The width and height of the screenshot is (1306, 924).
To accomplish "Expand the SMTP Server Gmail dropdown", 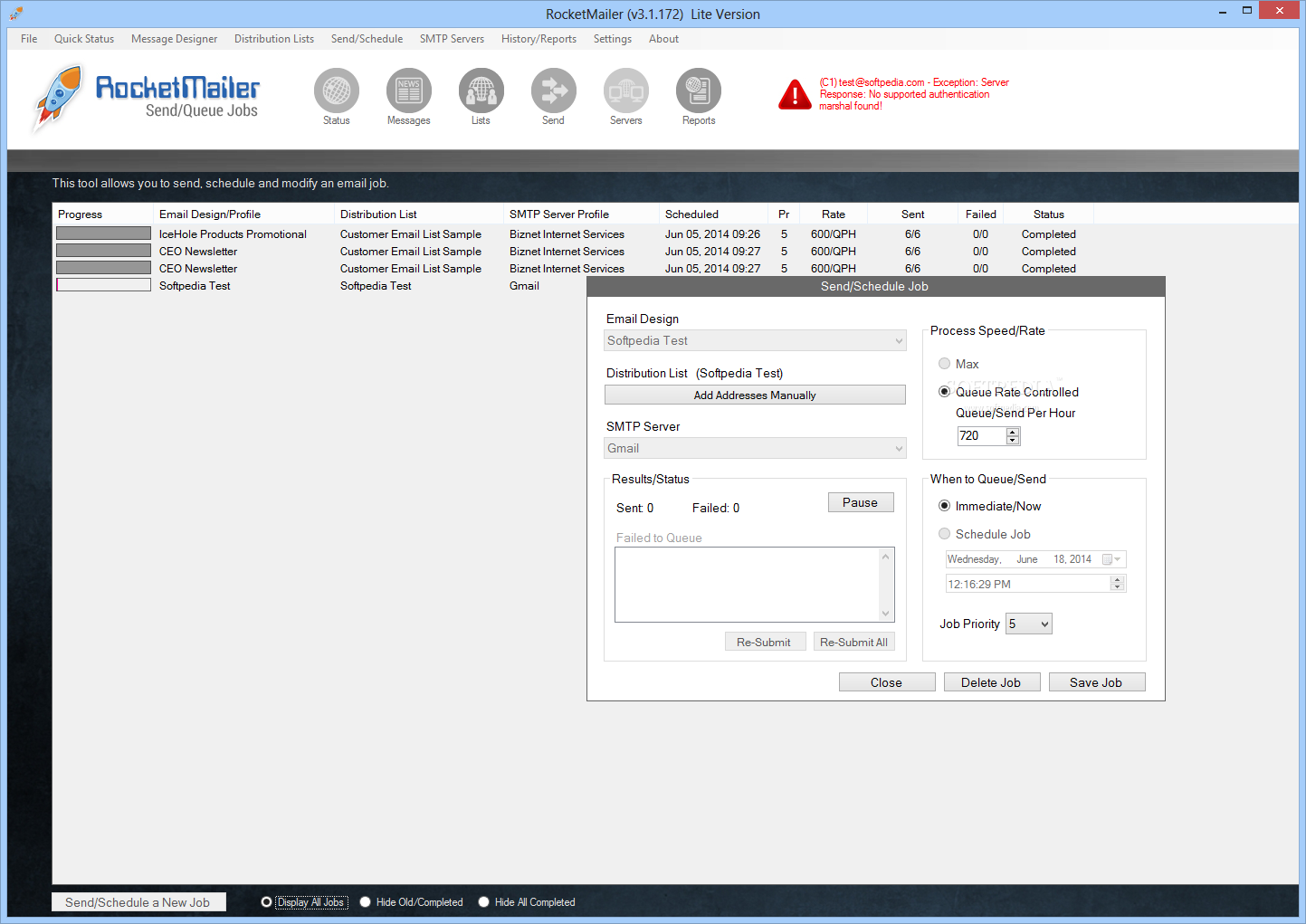I will coord(899,449).
